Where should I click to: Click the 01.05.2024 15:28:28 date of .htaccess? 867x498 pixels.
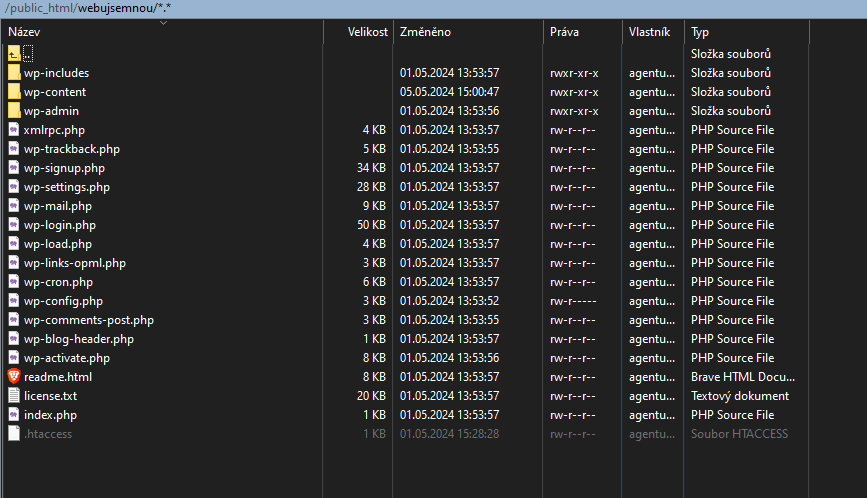[450, 434]
